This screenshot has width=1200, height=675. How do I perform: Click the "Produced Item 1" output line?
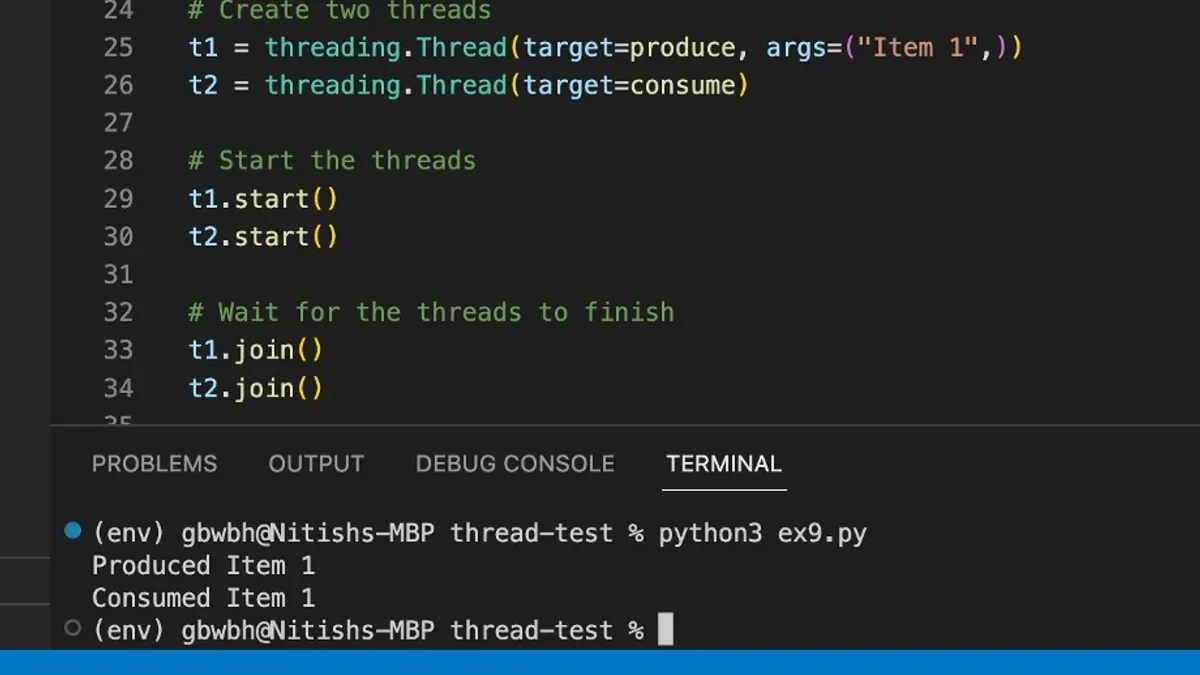coord(203,566)
